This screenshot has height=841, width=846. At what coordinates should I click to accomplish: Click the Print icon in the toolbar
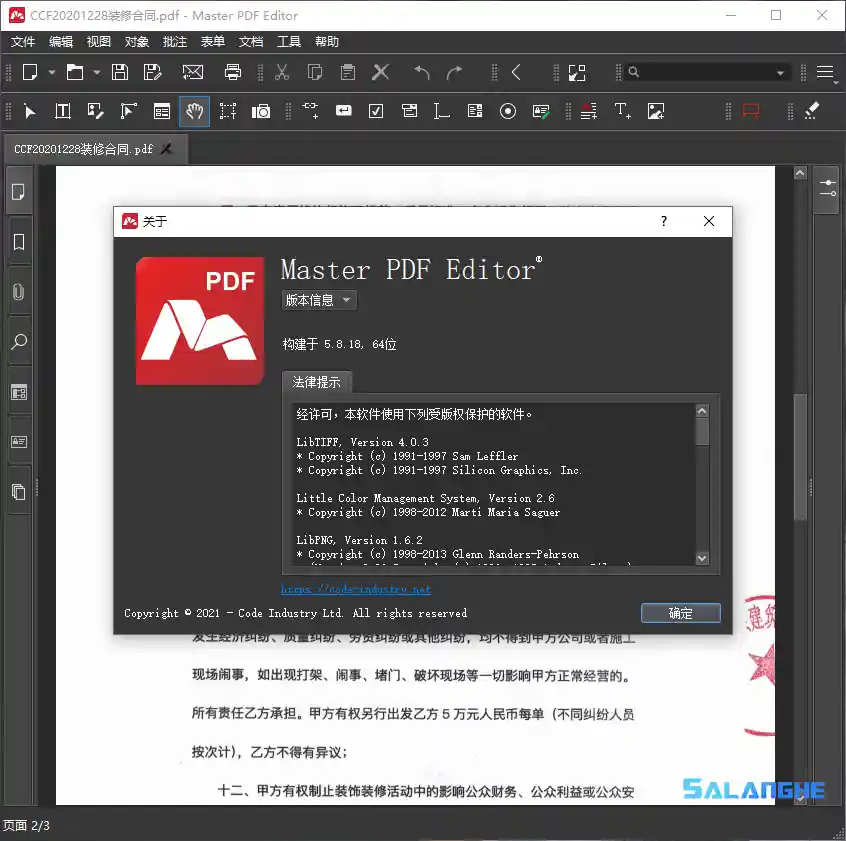coord(233,72)
